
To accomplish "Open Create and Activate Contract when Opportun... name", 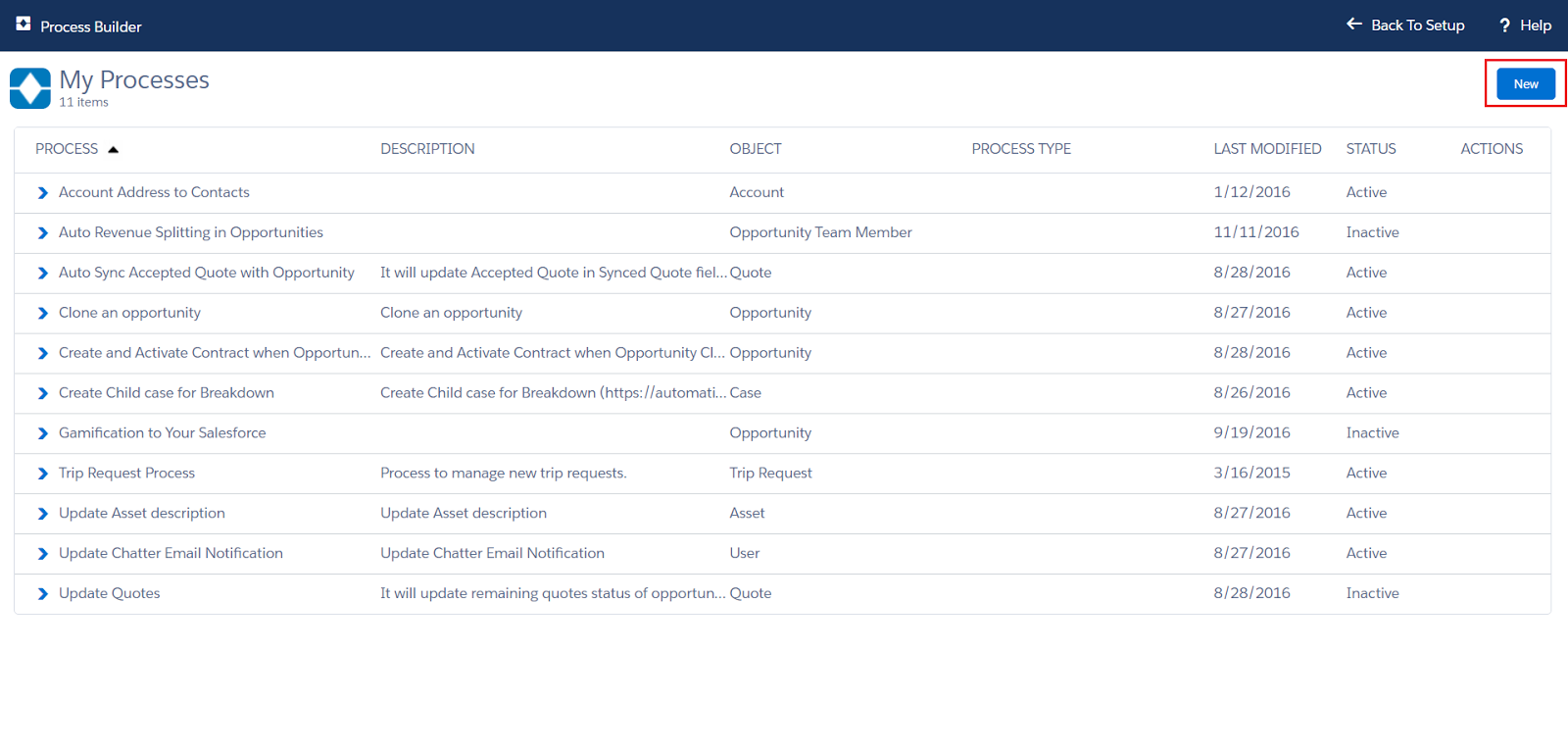I will pyautogui.click(x=215, y=353).
